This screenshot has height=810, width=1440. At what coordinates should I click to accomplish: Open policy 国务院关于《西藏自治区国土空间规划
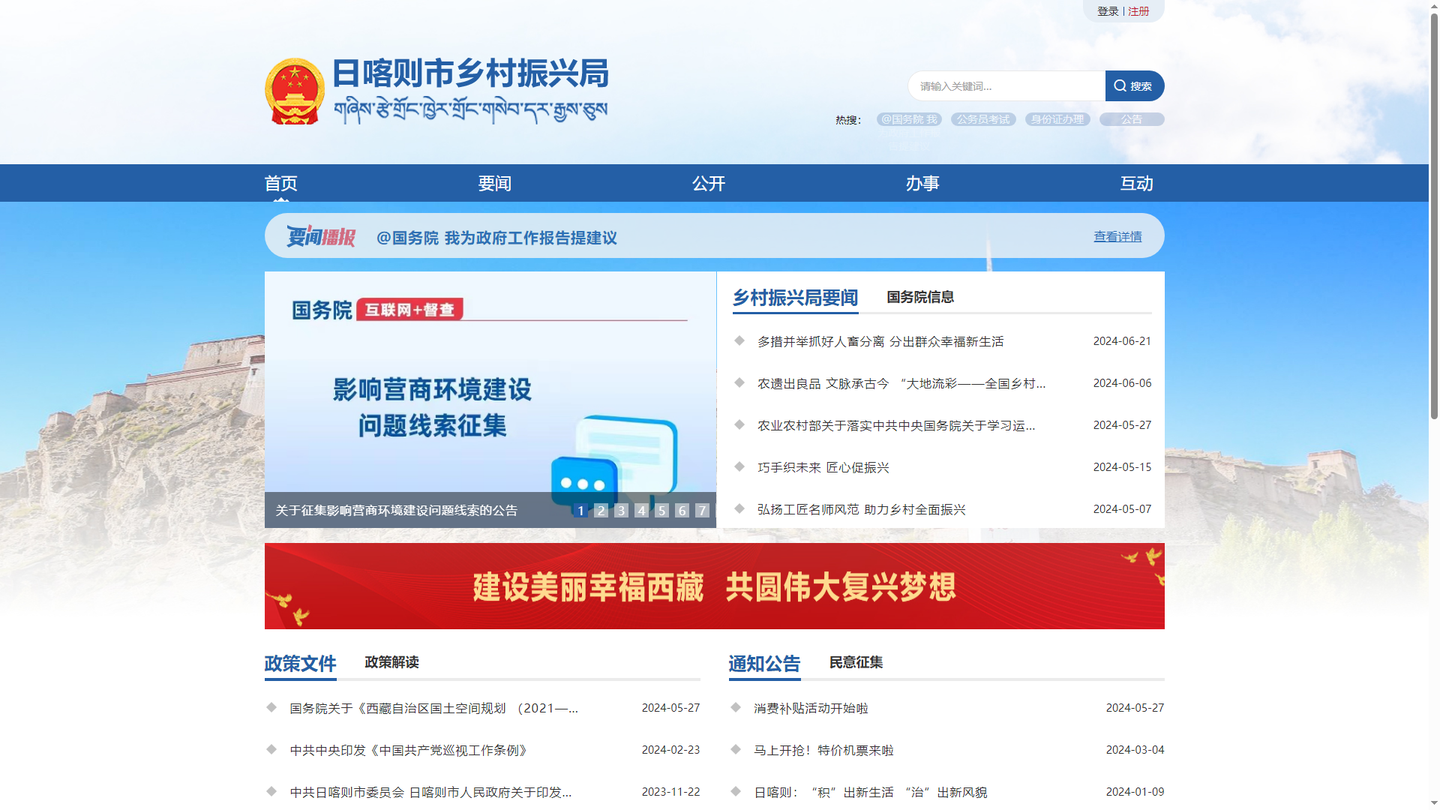pyautogui.click(x=434, y=708)
